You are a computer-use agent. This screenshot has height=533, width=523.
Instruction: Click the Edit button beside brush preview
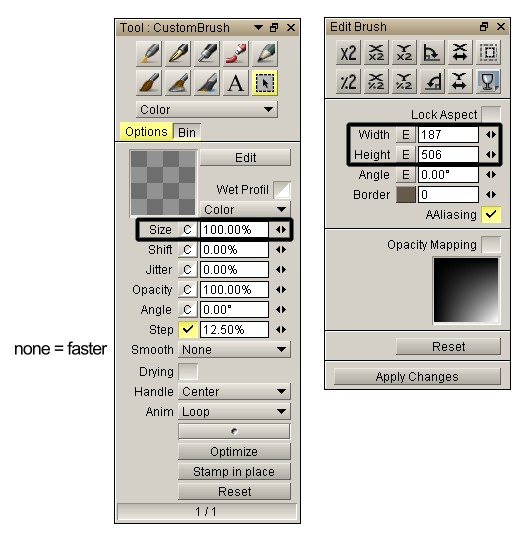(x=245, y=157)
